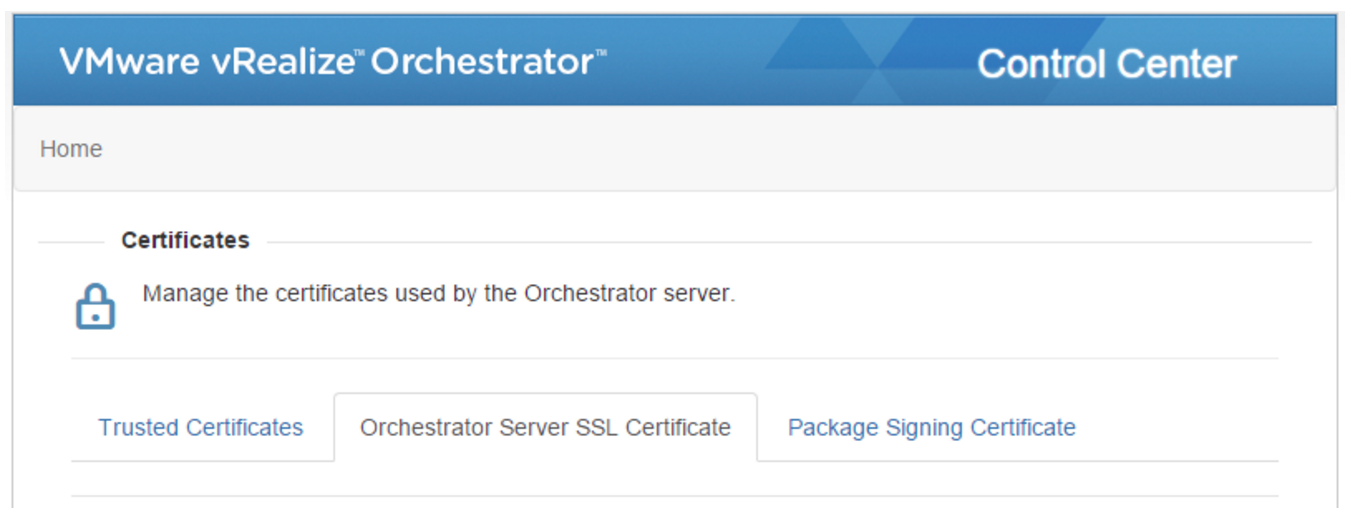The width and height of the screenshot is (1356, 508).
Task: Go to the Home breadcrumb link
Action: coord(71,149)
